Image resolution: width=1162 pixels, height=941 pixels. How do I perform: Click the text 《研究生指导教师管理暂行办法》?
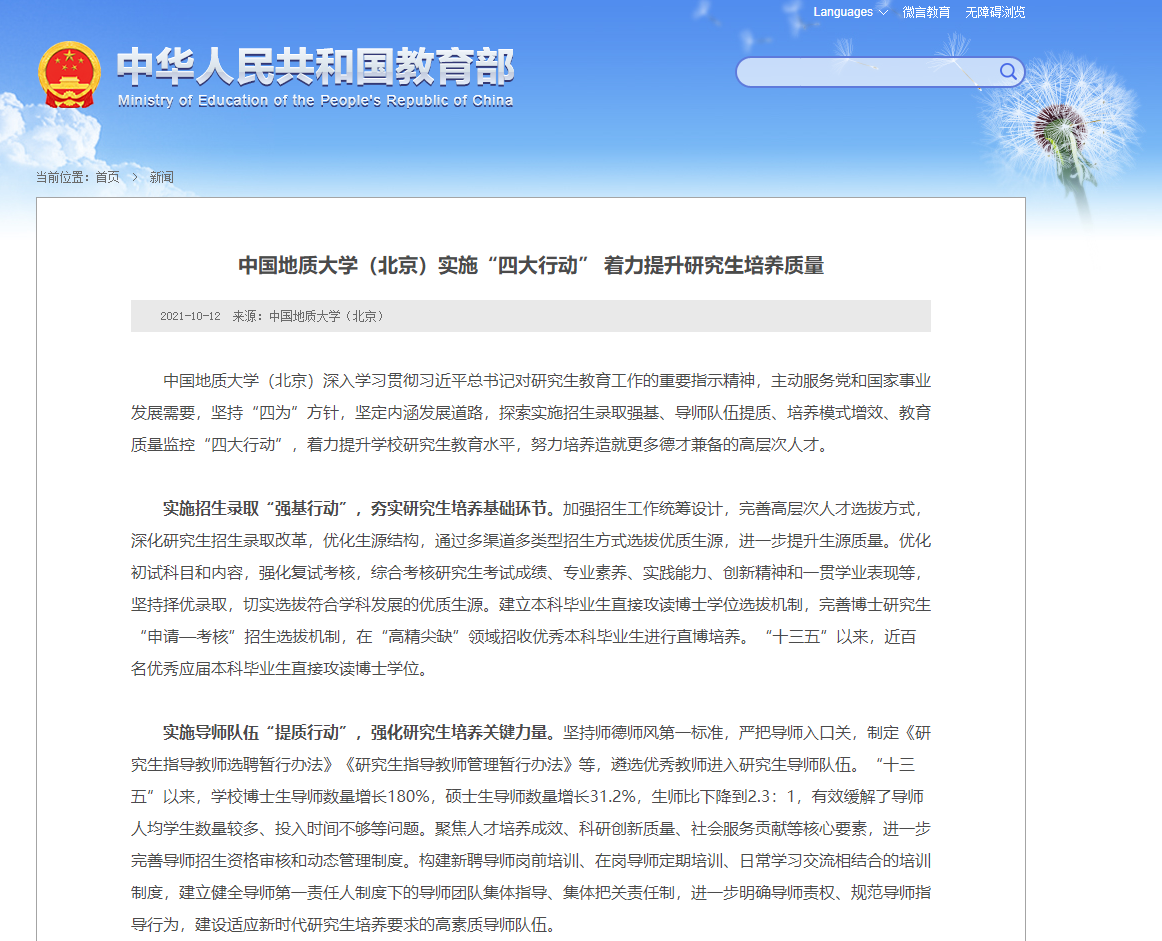[459, 765]
